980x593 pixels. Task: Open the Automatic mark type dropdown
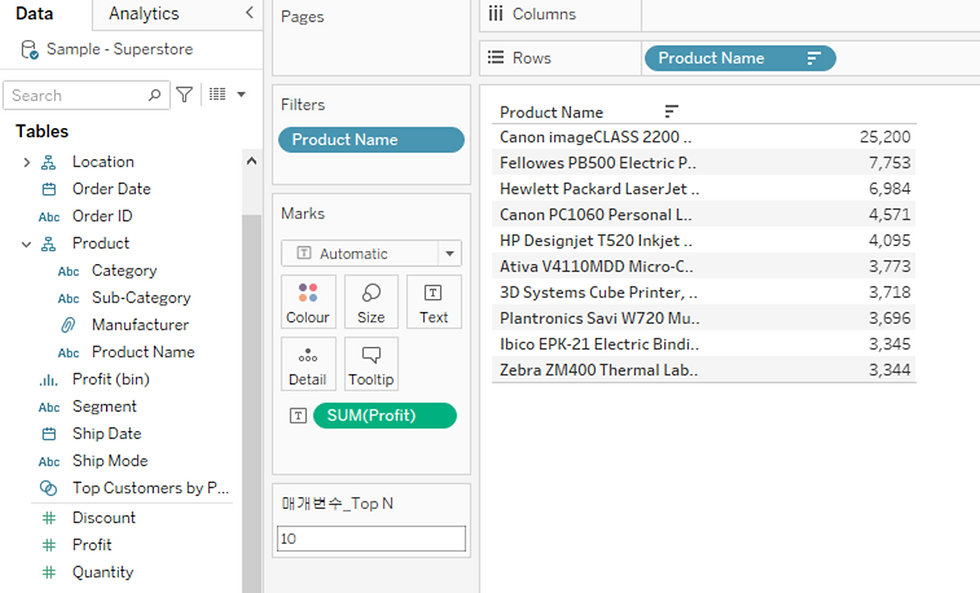click(x=371, y=254)
